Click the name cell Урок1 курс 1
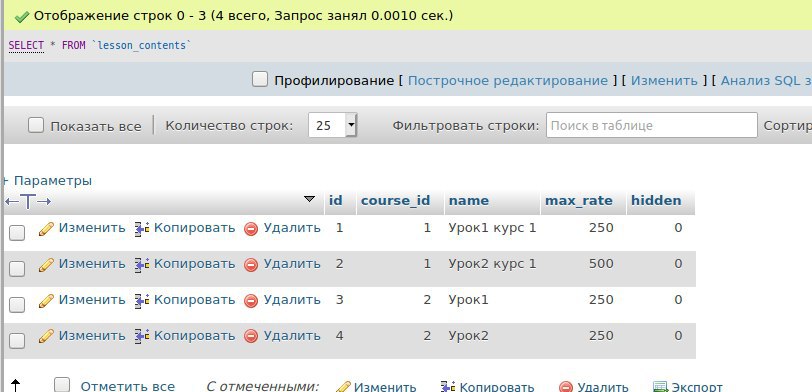This screenshot has height=392, width=812. (x=492, y=228)
